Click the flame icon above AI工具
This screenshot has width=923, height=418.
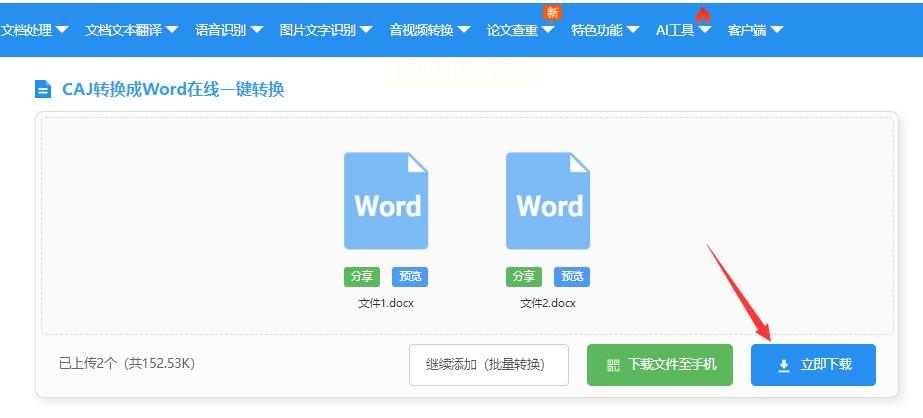[702, 14]
